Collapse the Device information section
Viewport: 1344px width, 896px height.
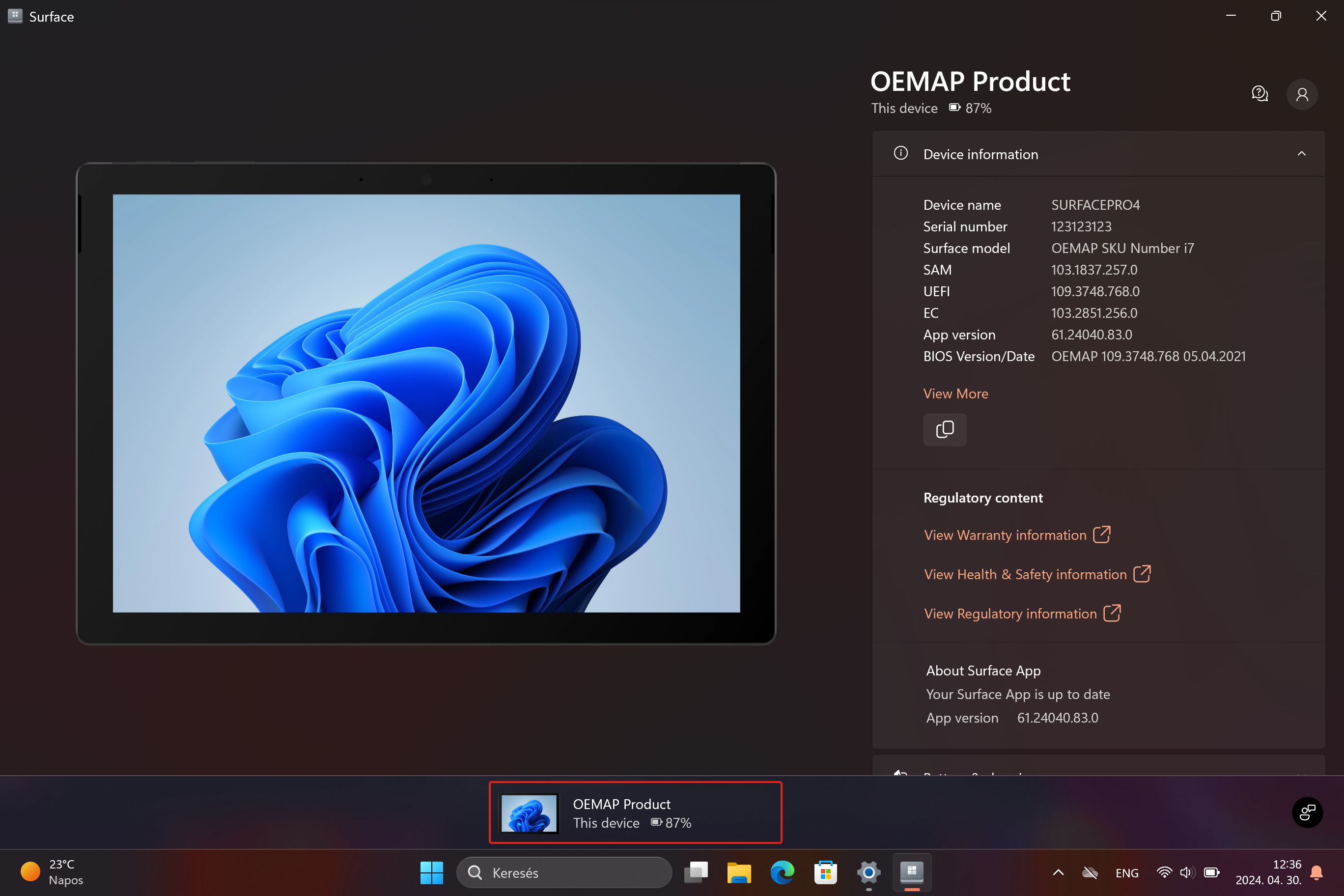coord(1301,154)
